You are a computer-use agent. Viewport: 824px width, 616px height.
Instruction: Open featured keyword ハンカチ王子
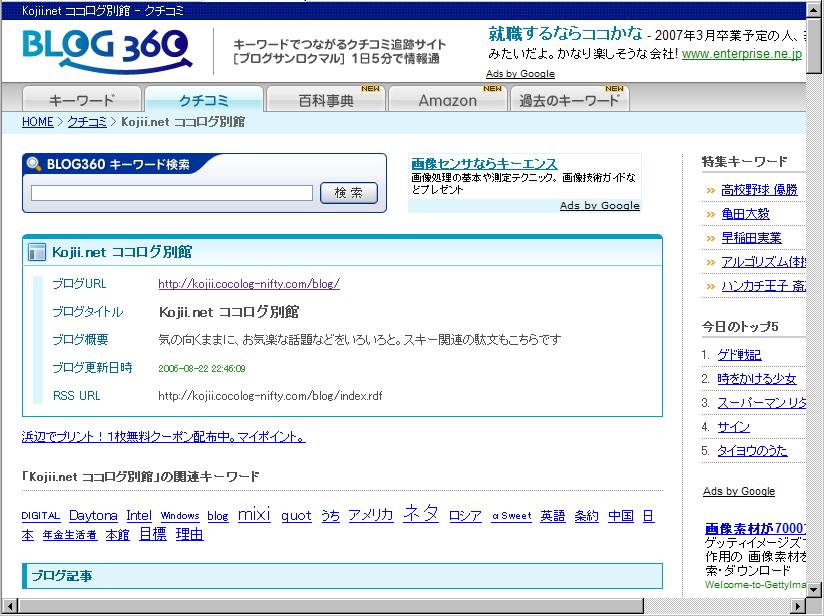(763, 286)
